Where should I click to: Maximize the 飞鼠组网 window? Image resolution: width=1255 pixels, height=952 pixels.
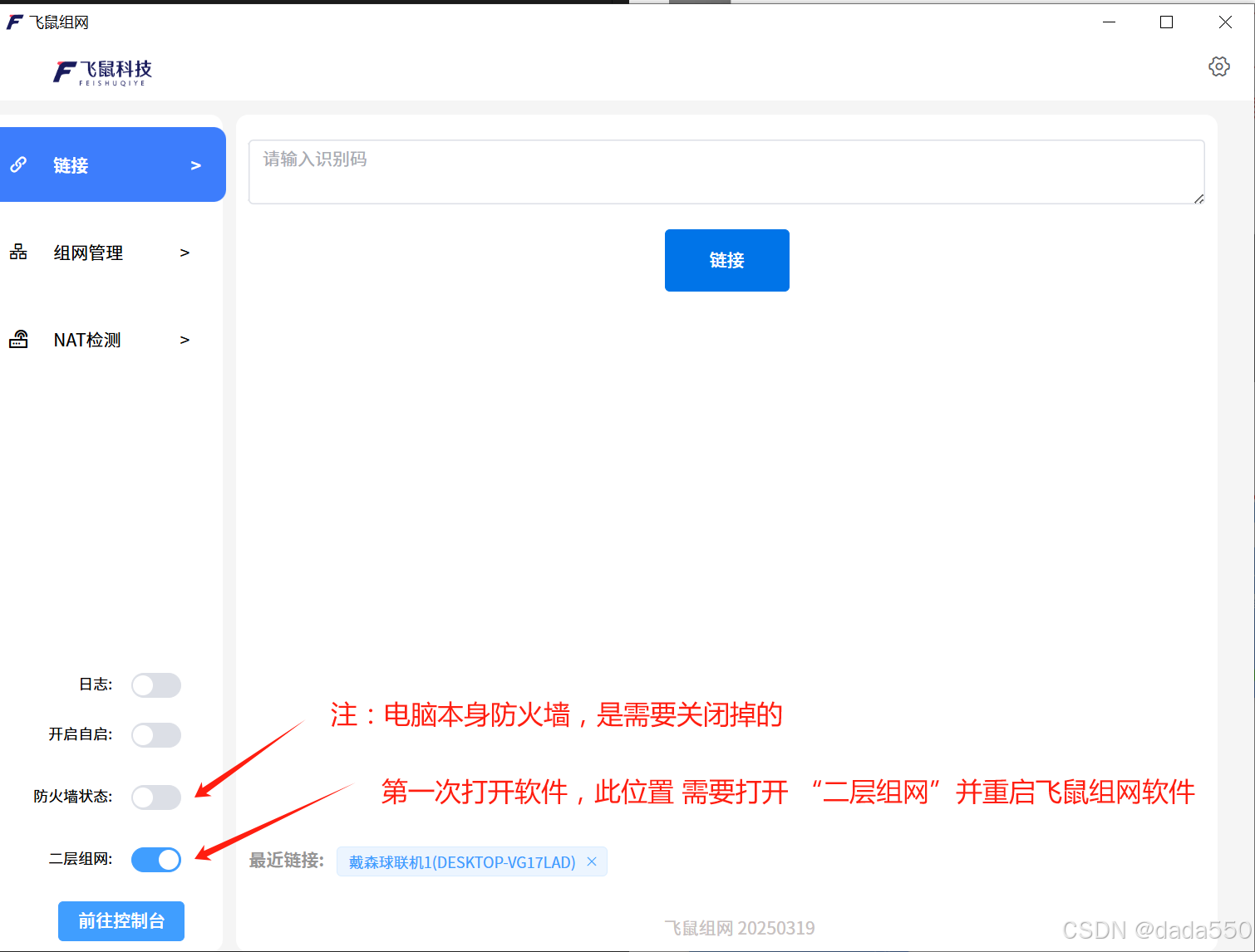point(1166,22)
